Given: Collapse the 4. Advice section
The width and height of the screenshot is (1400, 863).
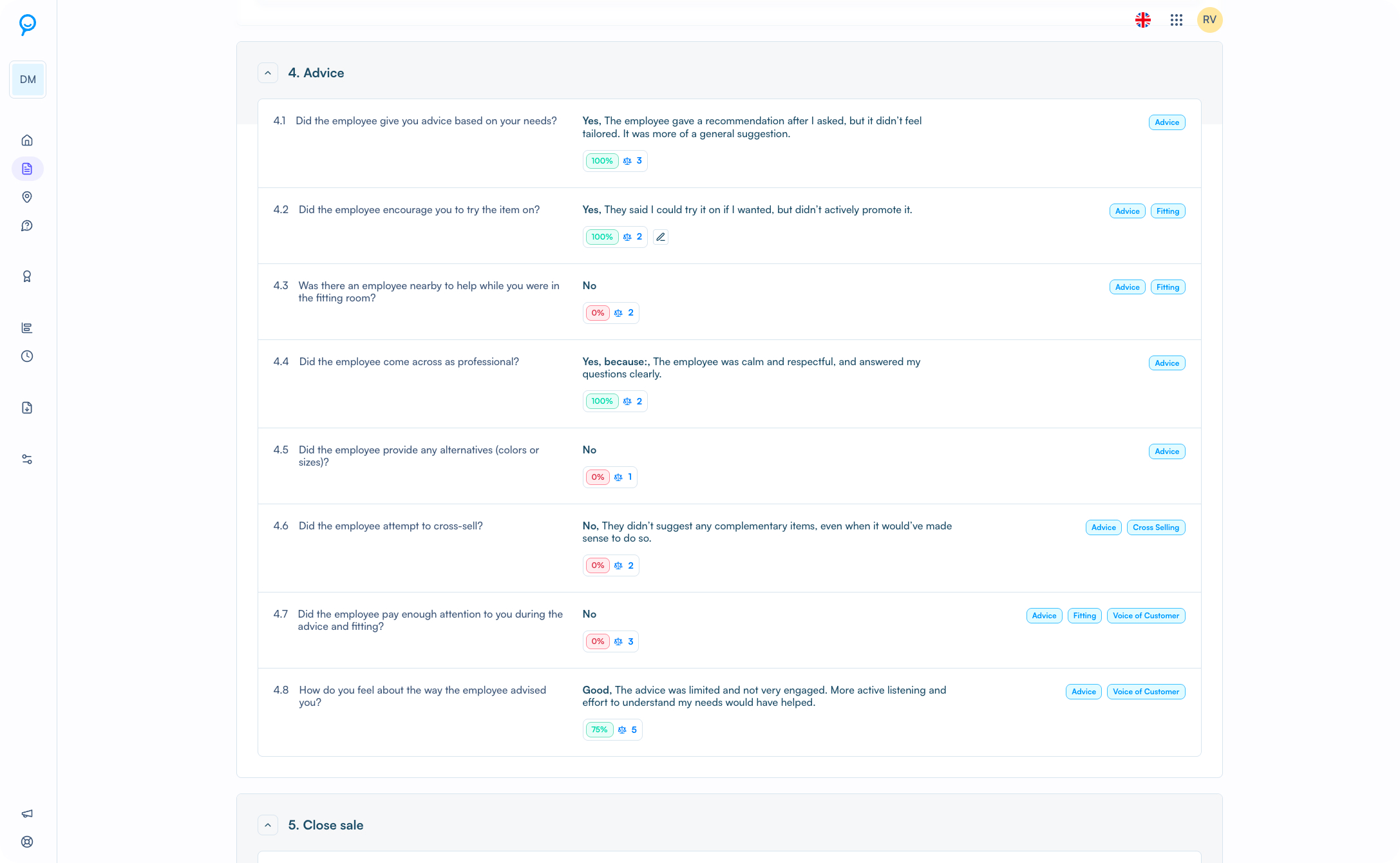Looking at the screenshot, I should [268, 73].
